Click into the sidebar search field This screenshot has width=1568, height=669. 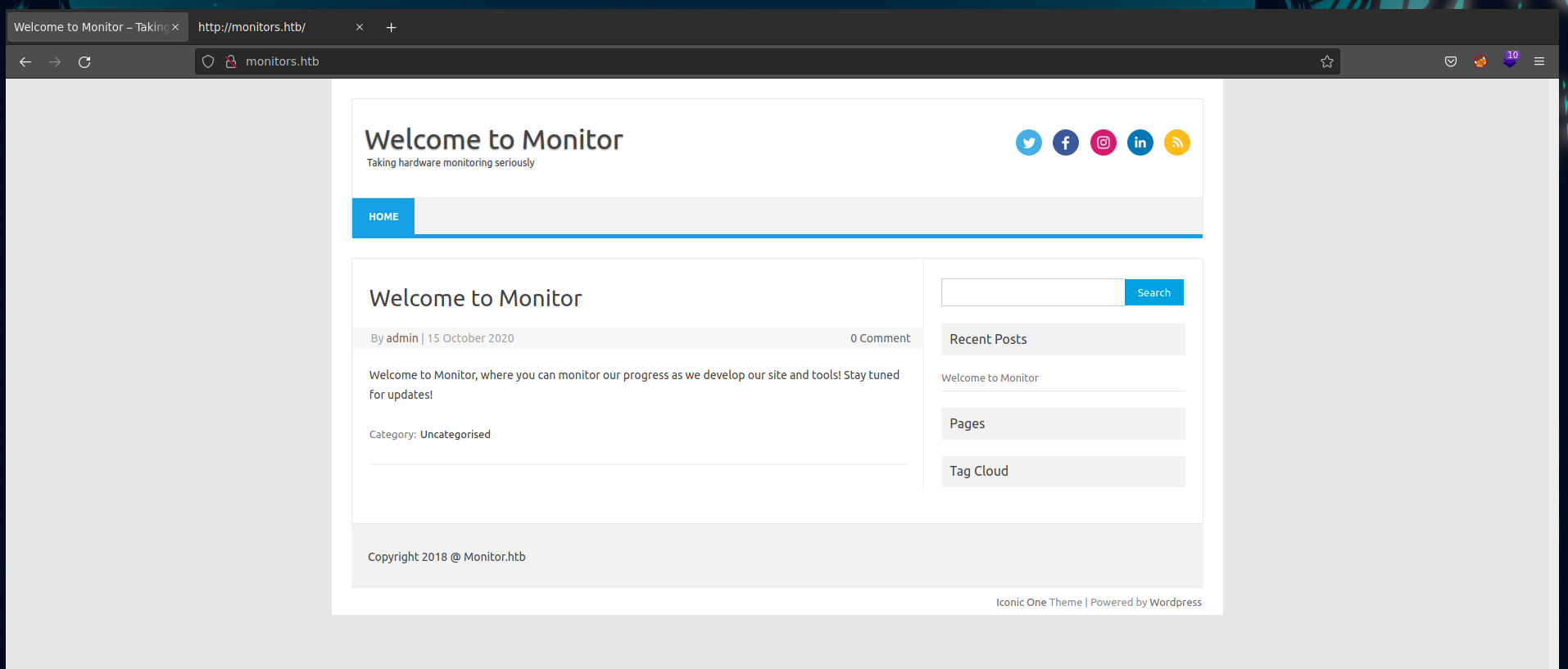(x=1032, y=292)
